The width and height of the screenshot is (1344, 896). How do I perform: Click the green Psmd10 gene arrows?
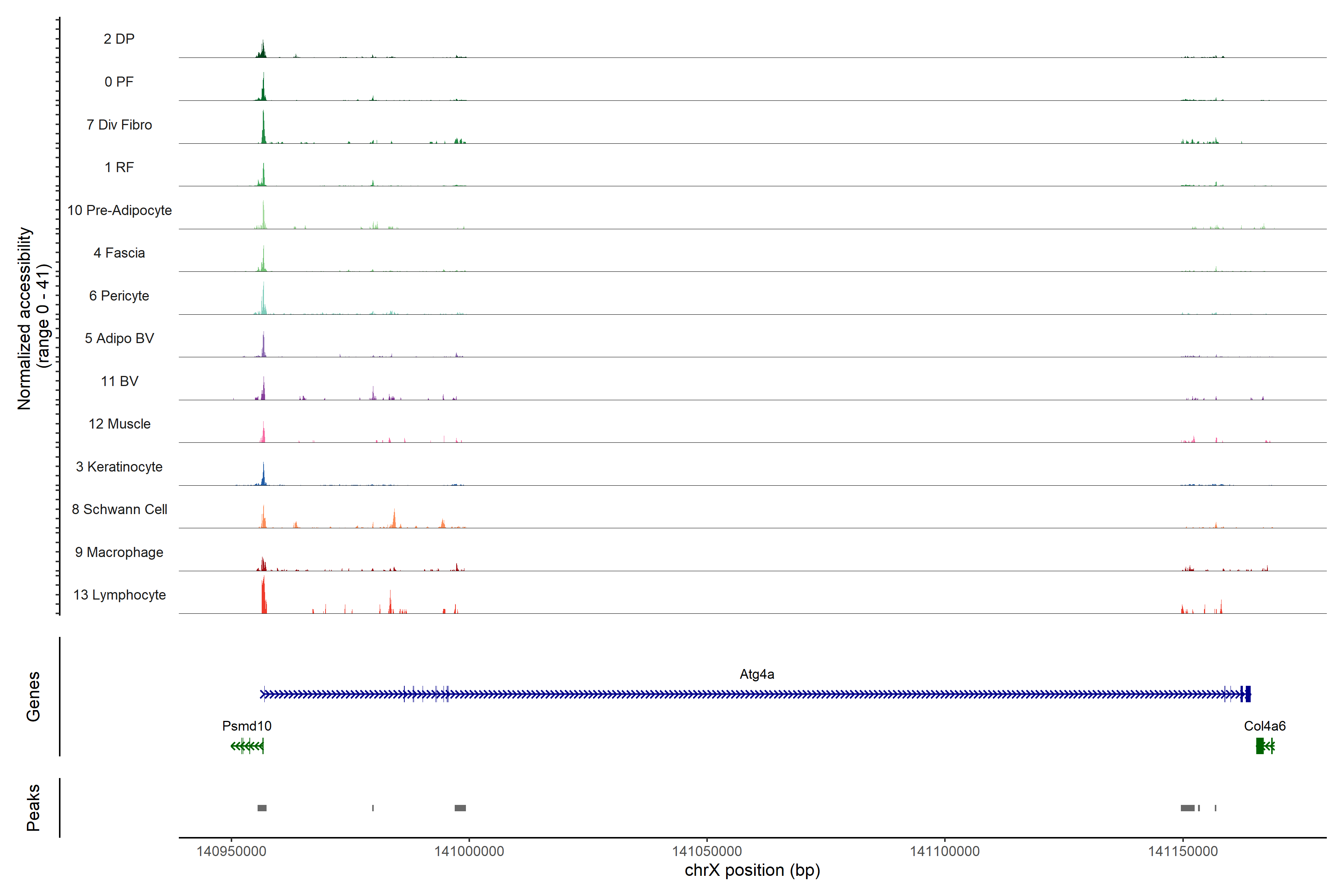pyautogui.click(x=247, y=746)
